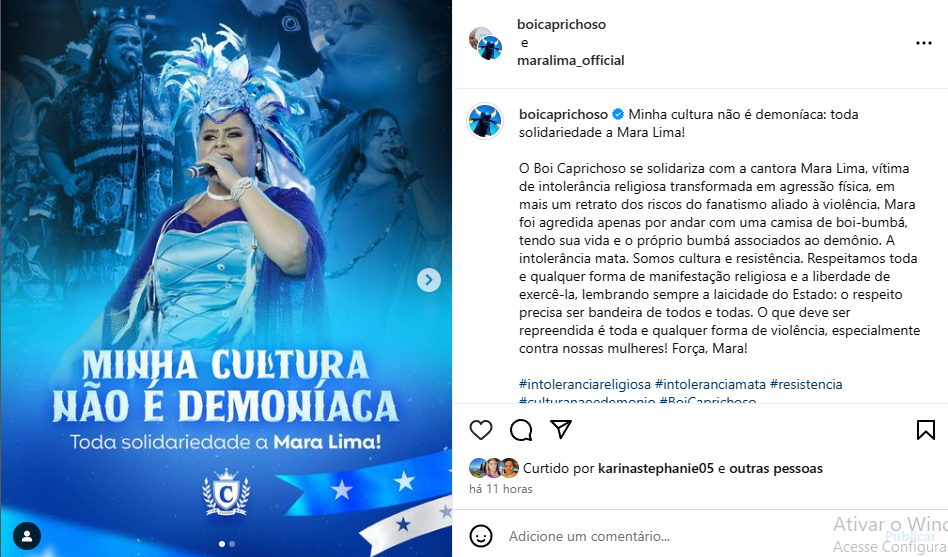Viewport: 948px width, 557px height.
Task: Open the overlapping profile avatars in the header
Action: pyautogui.click(x=485, y=43)
